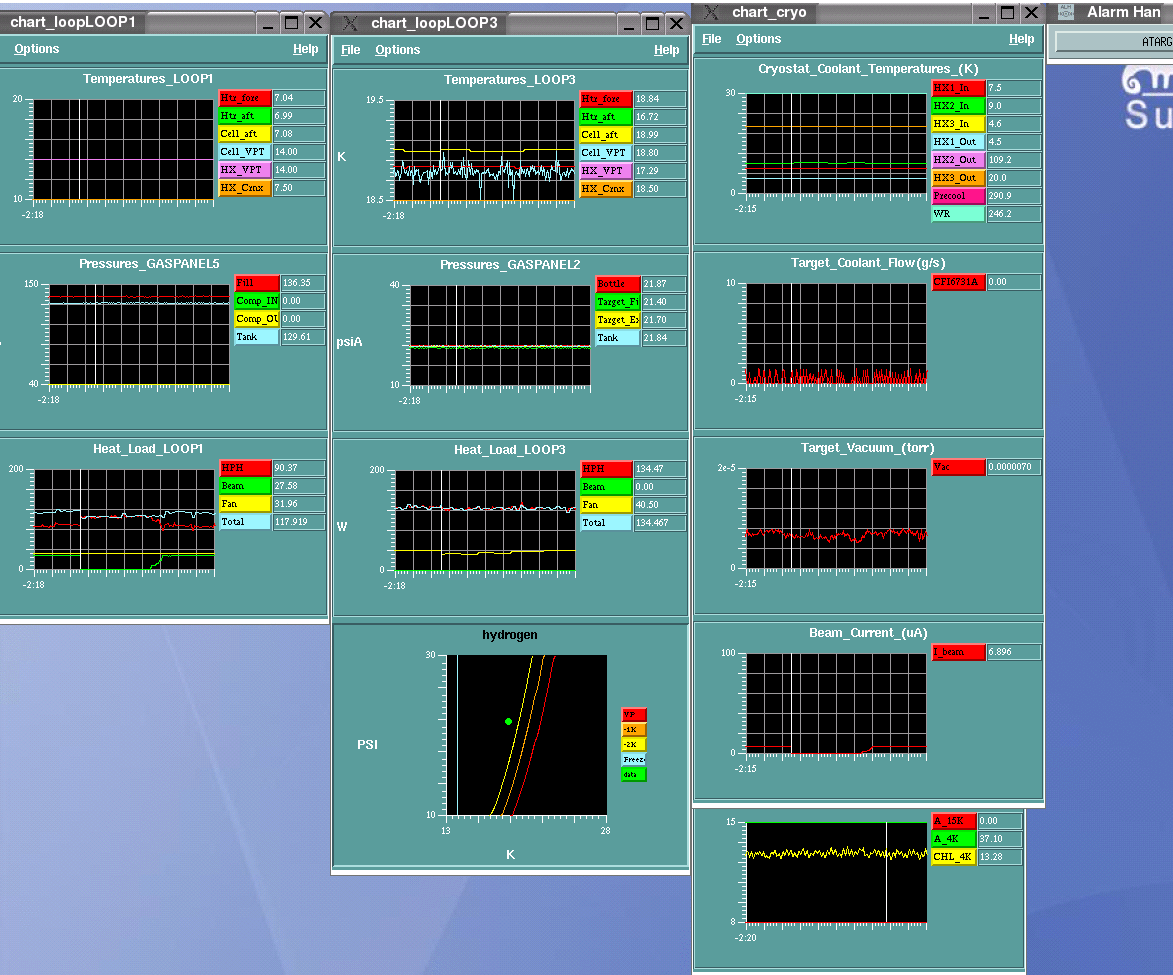This screenshot has width=1173, height=975.
Task: Select HPH legend in Heat_Load_LOOP1
Action: (x=245, y=468)
